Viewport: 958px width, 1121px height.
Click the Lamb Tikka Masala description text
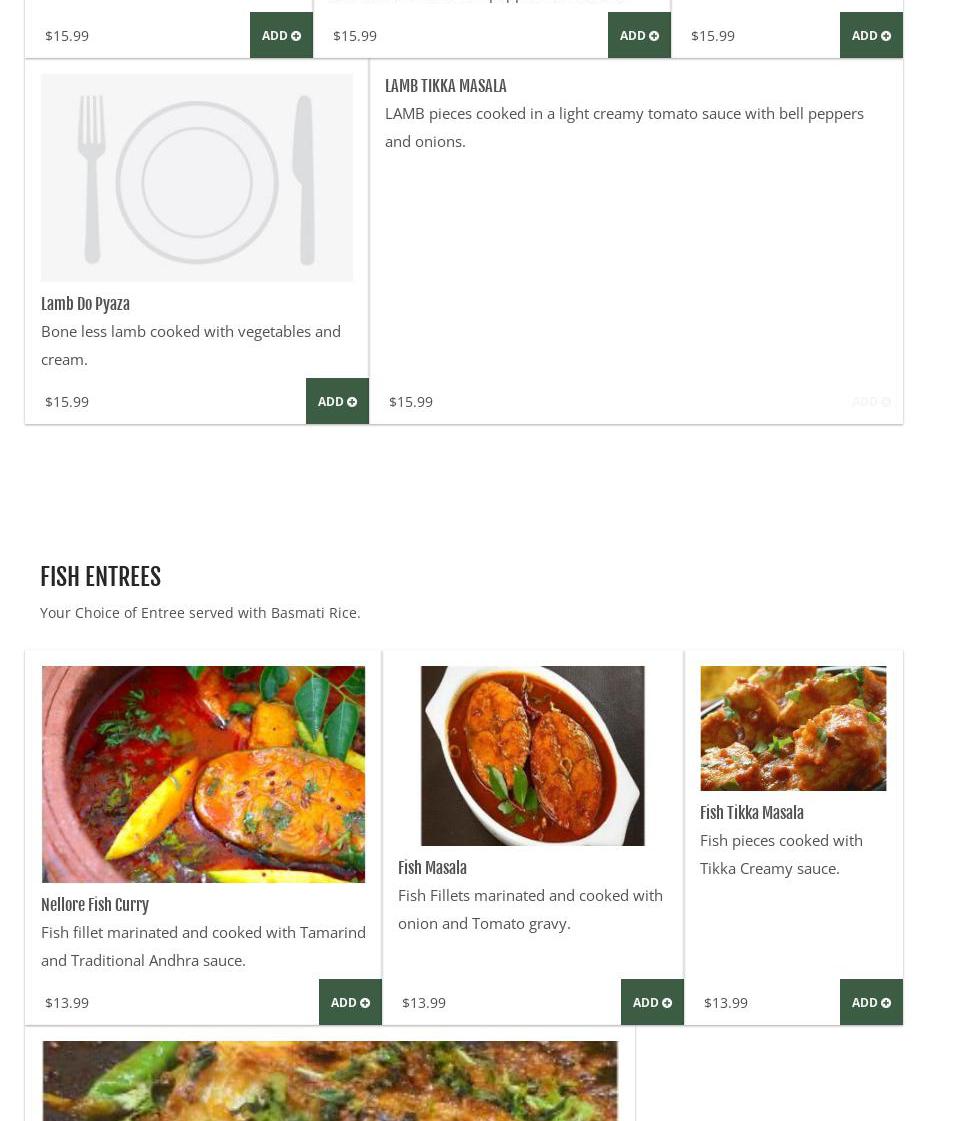pos(624,127)
